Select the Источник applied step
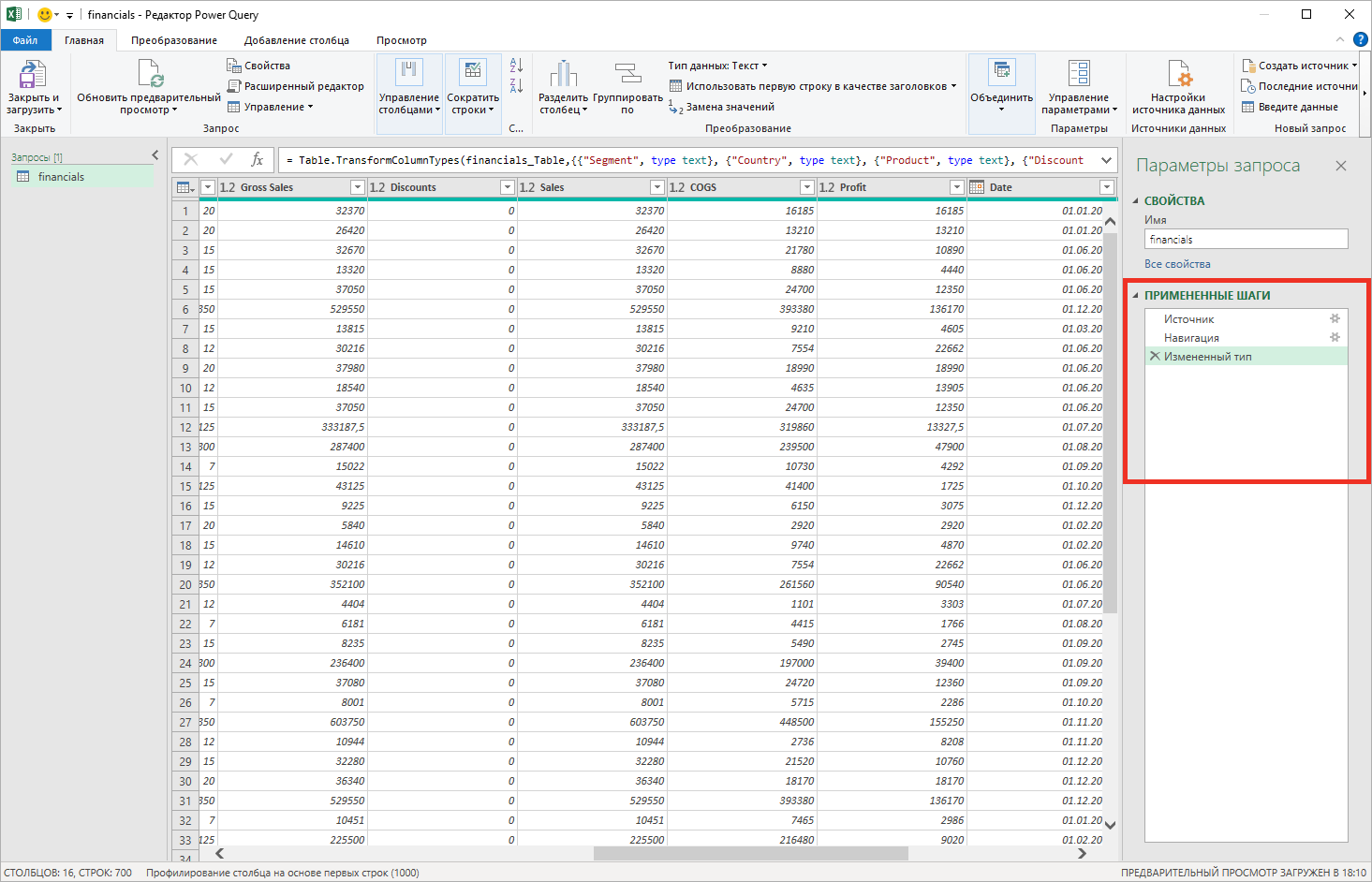The height and width of the screenshot is (882, 1372). pyautogui.click(x=1246, y=319)
